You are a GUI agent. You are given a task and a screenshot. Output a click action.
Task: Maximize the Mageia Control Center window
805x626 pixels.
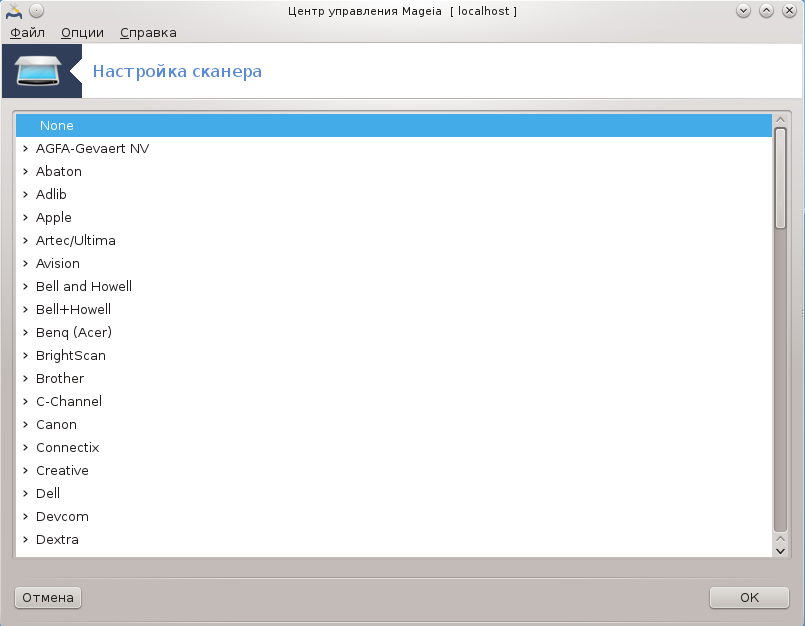pyautogui.click(x=766, y=11)
